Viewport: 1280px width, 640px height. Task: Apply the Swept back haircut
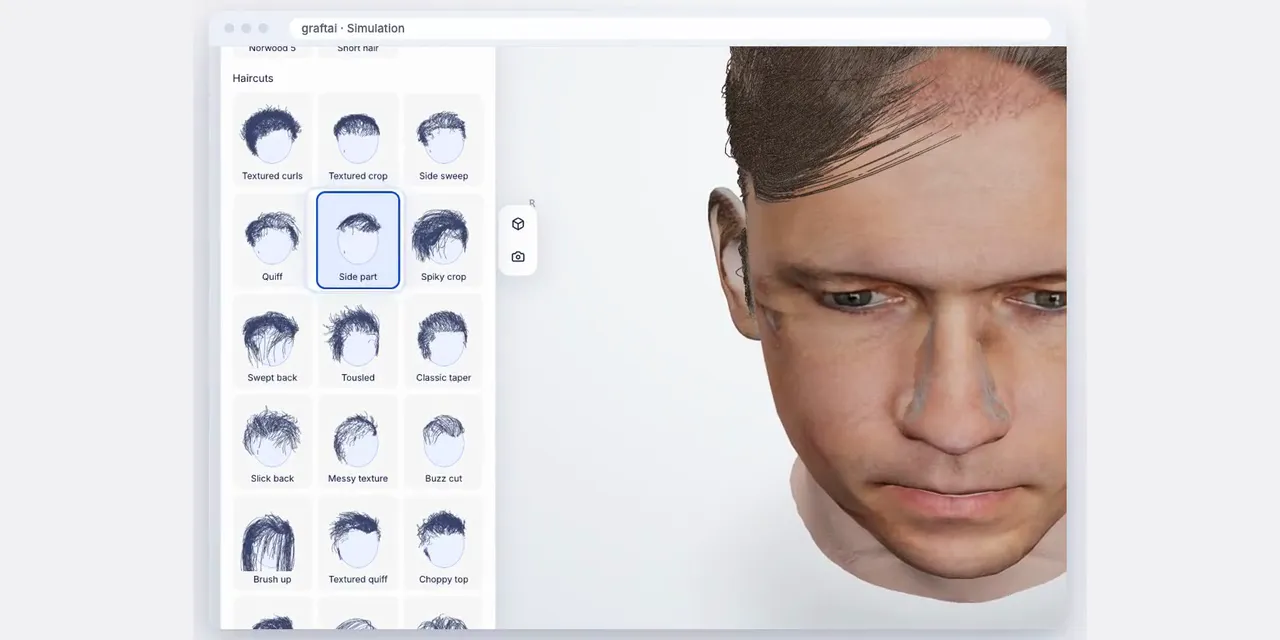tap(272, 341)
